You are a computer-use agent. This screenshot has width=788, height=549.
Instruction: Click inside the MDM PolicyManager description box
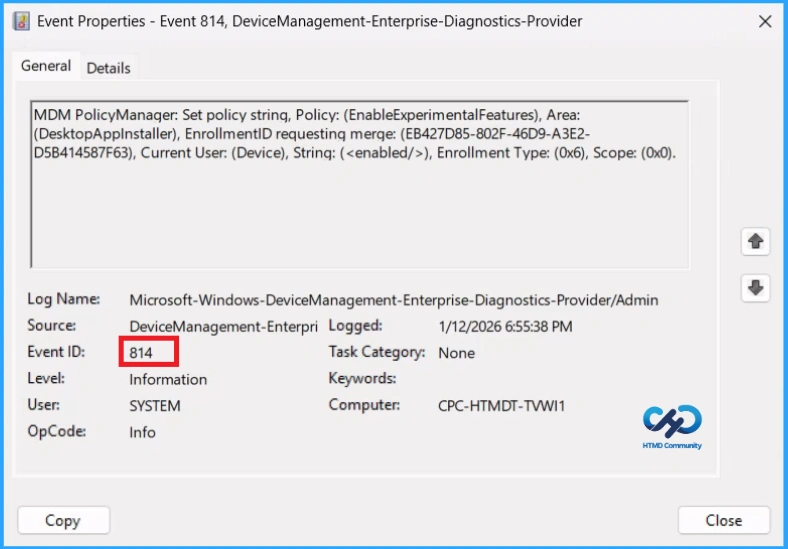pos(360,185)
